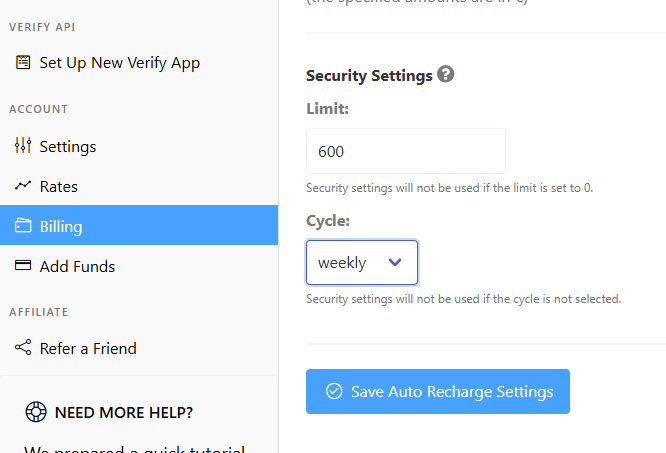The width and height of the screenshot is (666, 453).
Task: Save Auto Recharge Settings
Action: click(438, 391)
